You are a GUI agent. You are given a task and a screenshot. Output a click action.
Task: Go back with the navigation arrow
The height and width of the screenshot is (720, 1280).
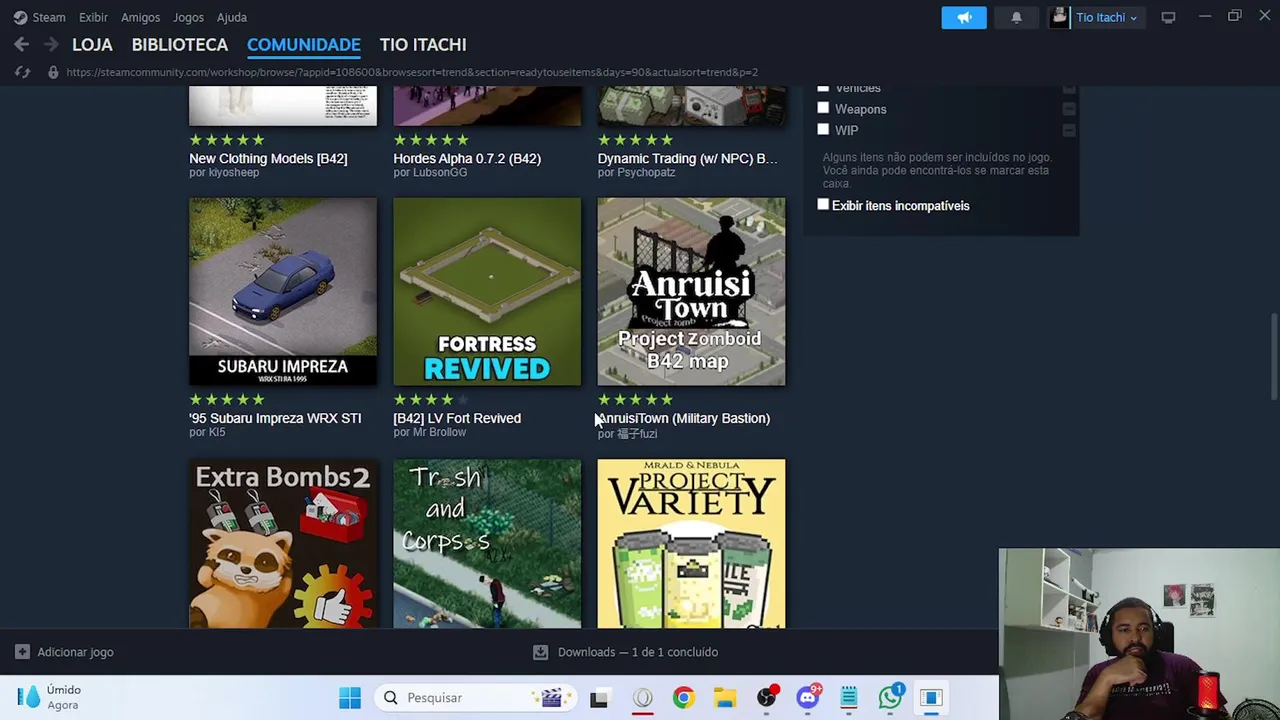[x=21, y=44]
